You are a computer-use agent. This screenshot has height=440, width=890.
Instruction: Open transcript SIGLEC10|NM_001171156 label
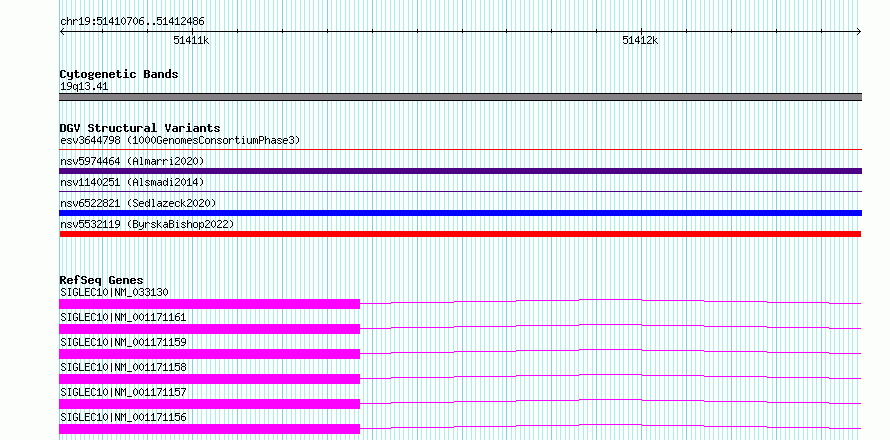[123, 417]
